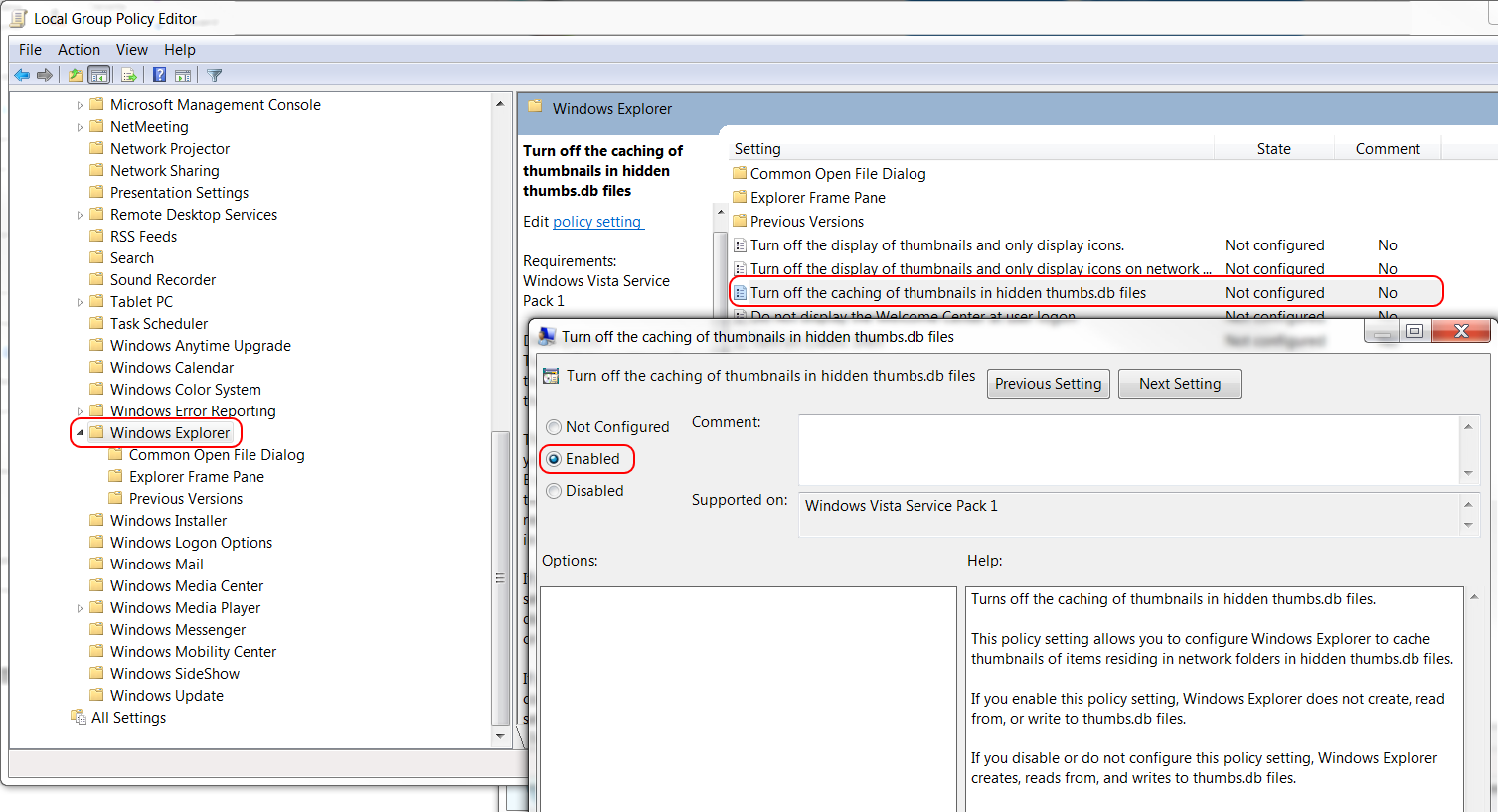Collapse the Windows Explorer tree node
Image resolution: width=1498 pixels, height=812 pixels.
80,433
